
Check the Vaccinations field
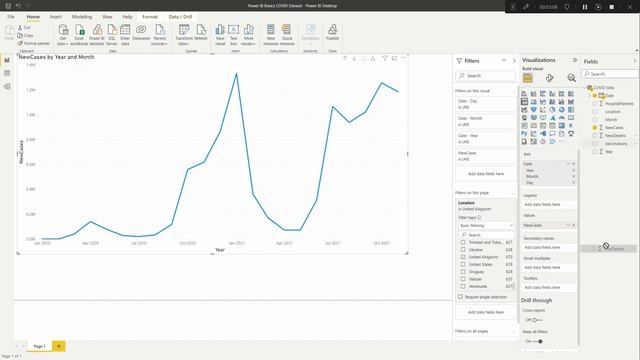[595, 144]
